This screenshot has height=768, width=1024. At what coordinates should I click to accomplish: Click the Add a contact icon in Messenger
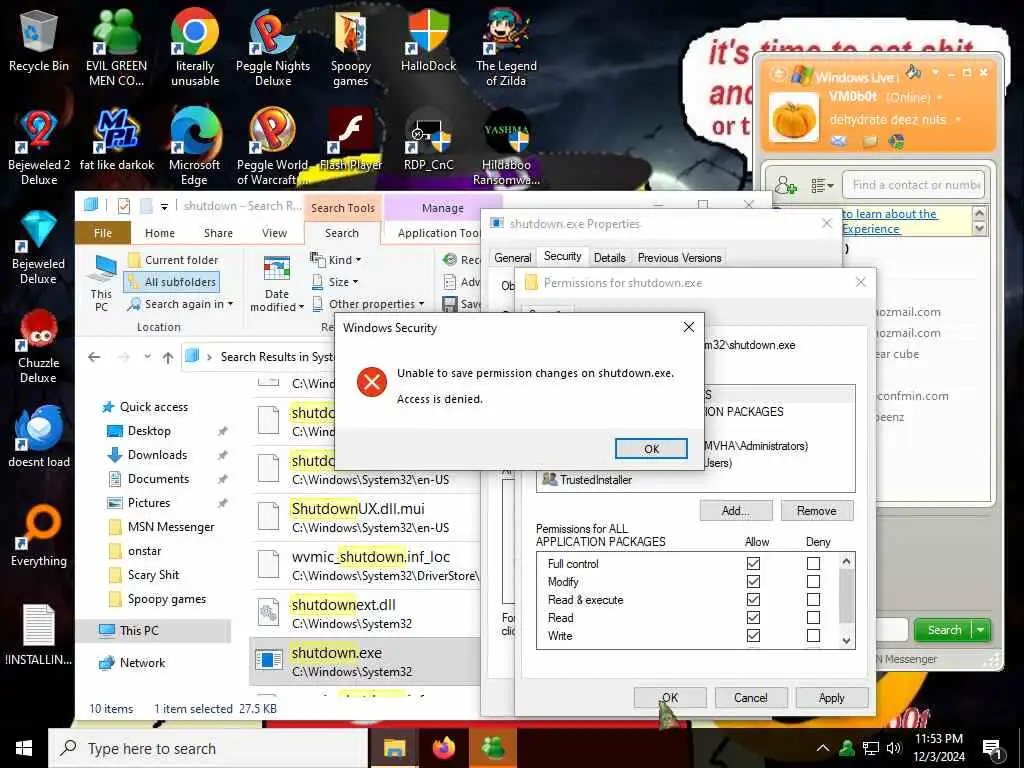pos(785,185)
